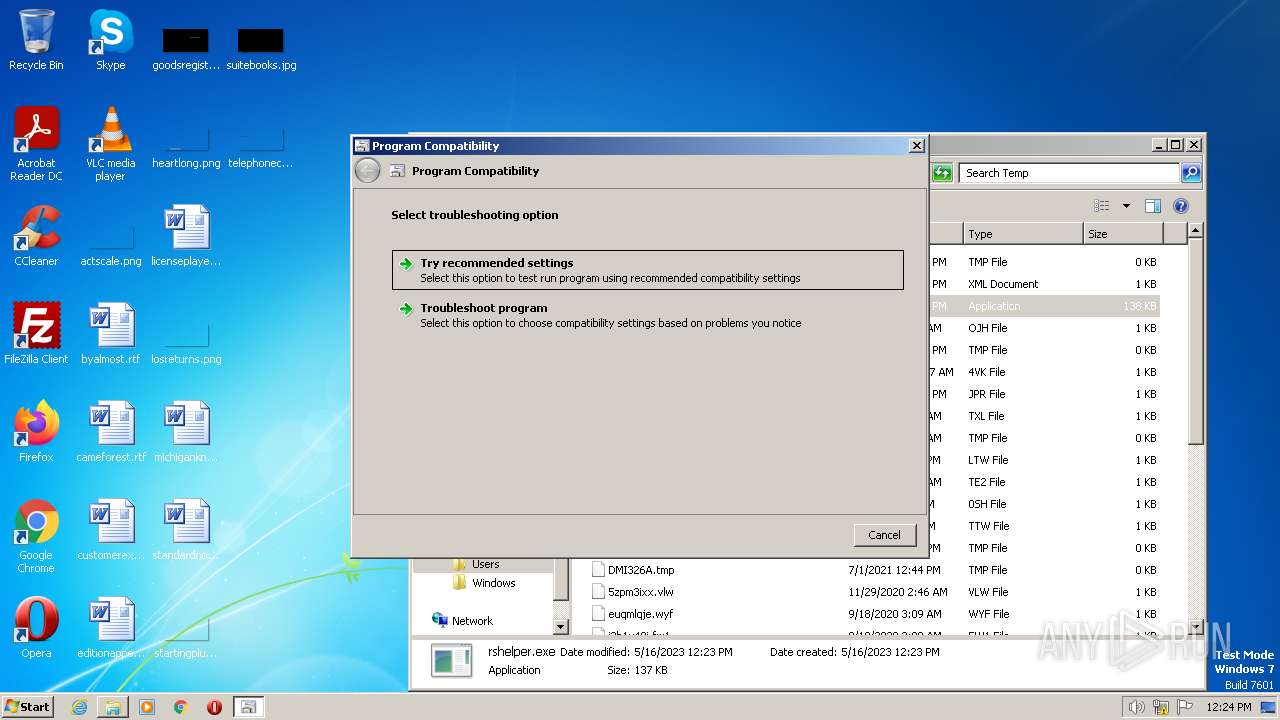The width and height of the screenshot is (1280, 720).
Task: Open Firefox desktop shortcut
Action: 36,432
